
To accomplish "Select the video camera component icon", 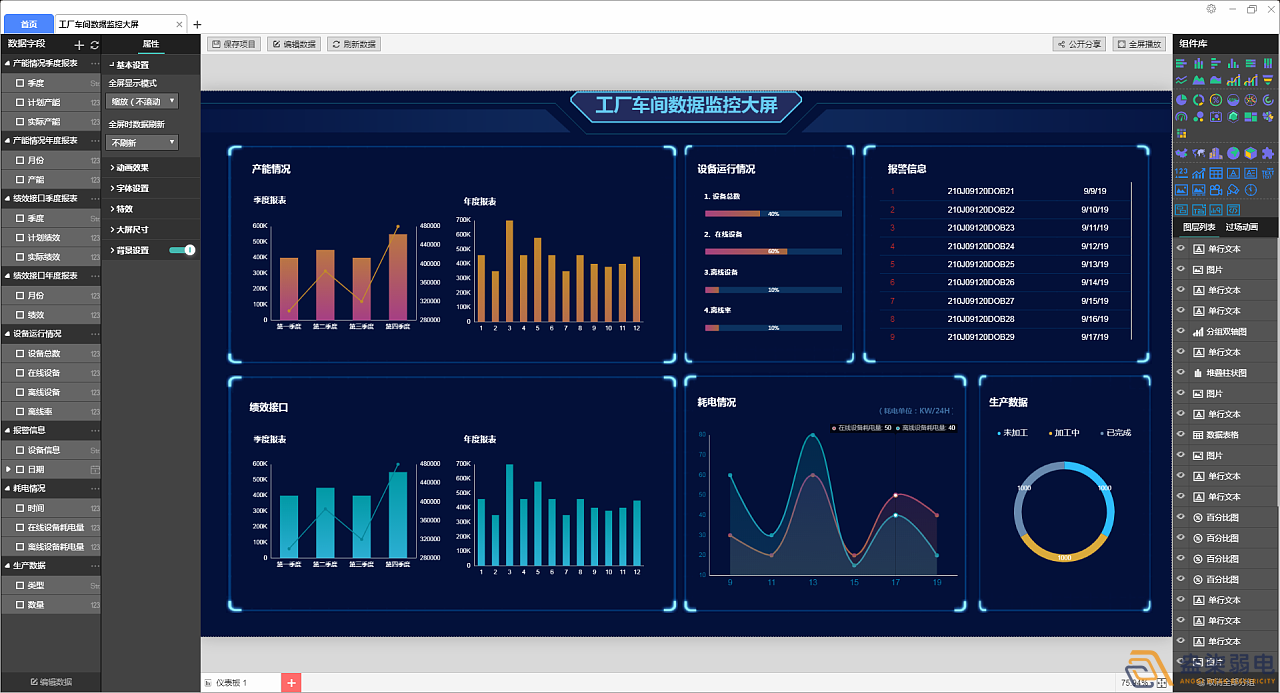I will pos(1216,190).
